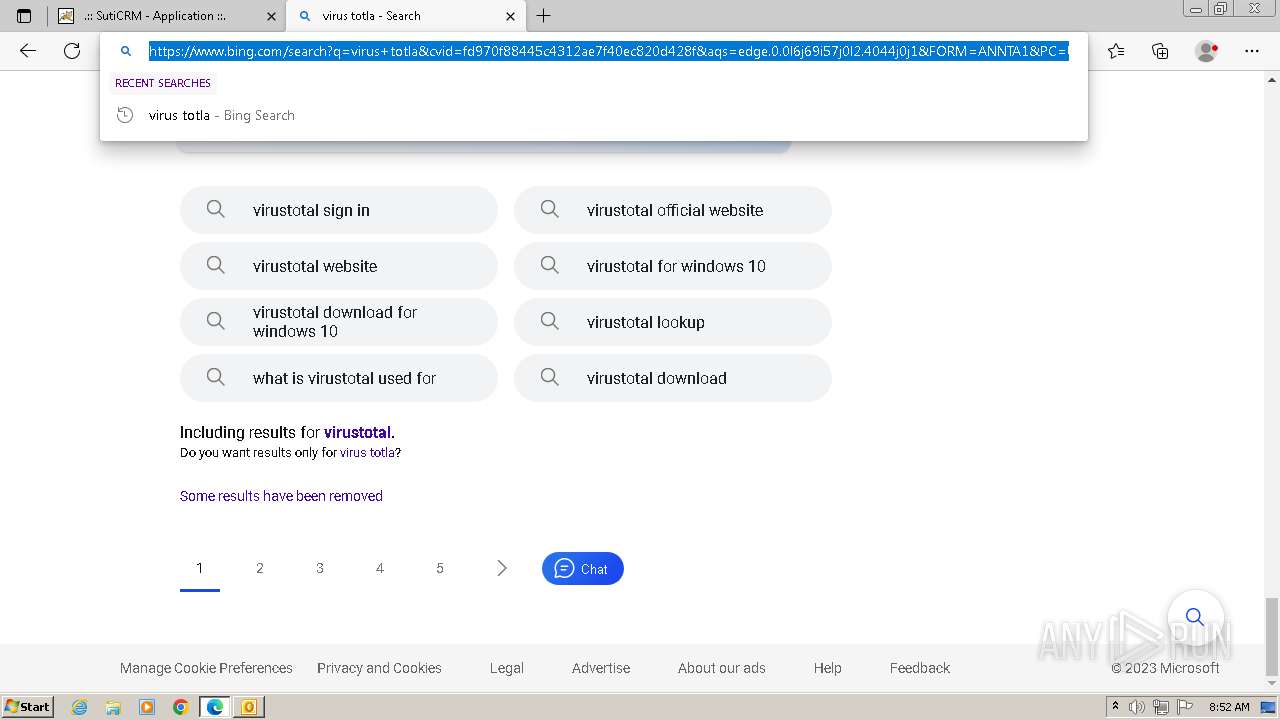Screen dimensions: 1280x720
Task: Open the tab actions menu icon
Action: pos(24,16)
